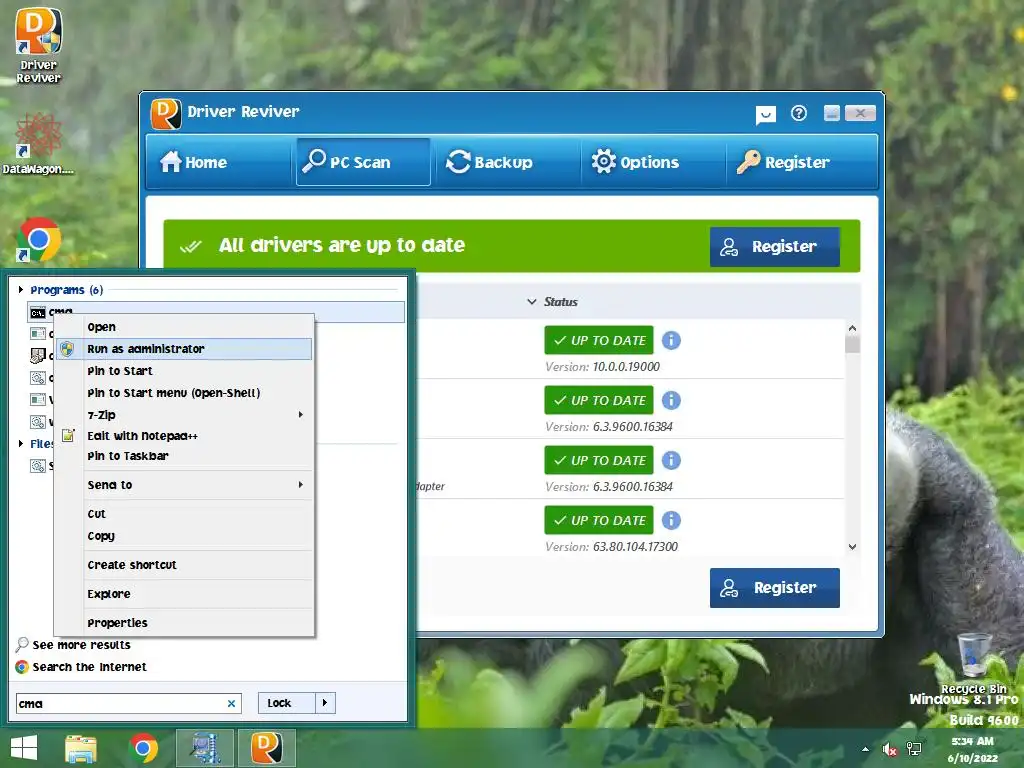Click the network tray icon
Image resolution: width=1024 pixels, height=768 pixels.
click(x=914, y=749)
